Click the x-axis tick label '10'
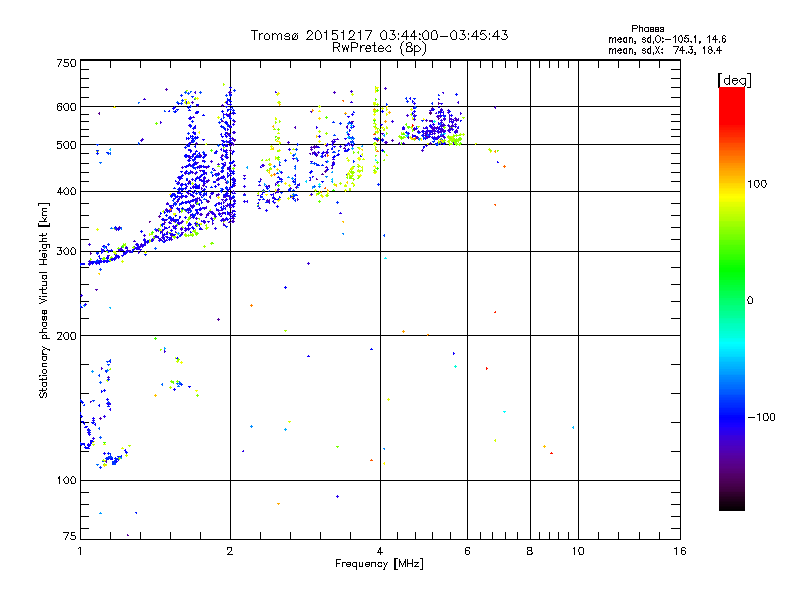800x600 pixels. point(578,551)
